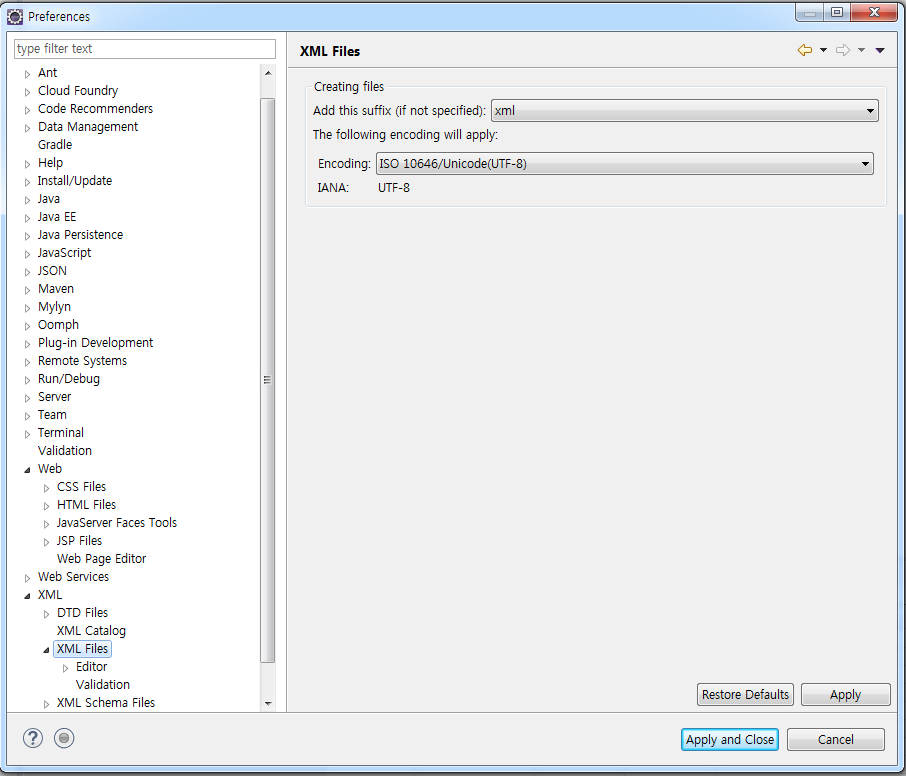906x776 pixels.
Task: Click the tree vertical scrollbar thumb
Action: click(268, 380)
